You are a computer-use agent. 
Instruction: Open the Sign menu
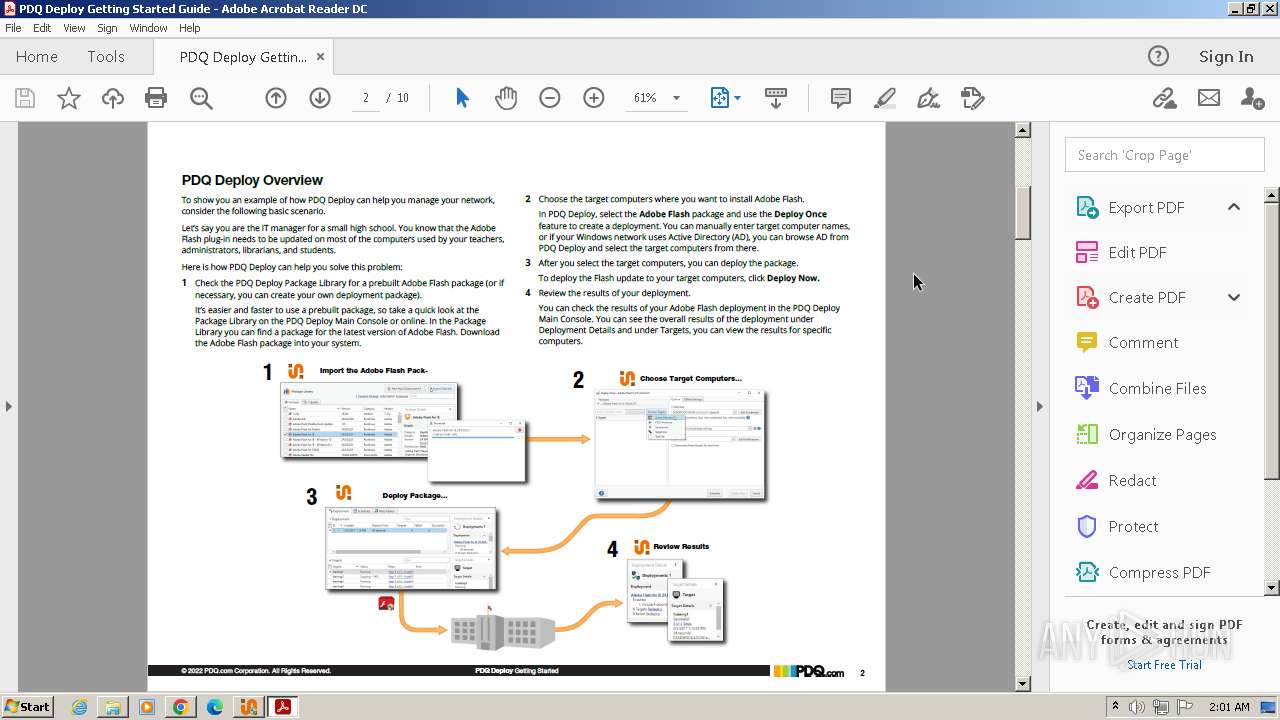[x=107, y=28]
